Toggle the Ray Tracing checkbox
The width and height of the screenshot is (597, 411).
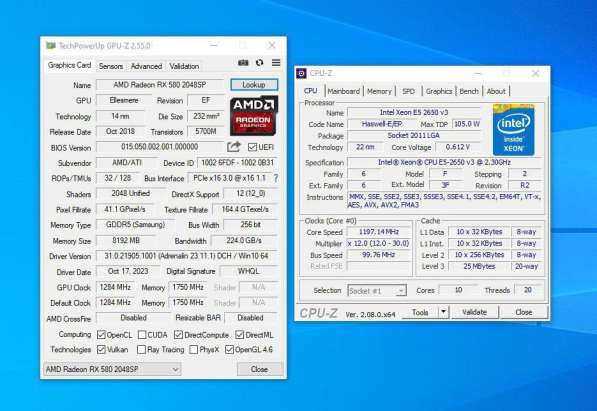[141, 349]
